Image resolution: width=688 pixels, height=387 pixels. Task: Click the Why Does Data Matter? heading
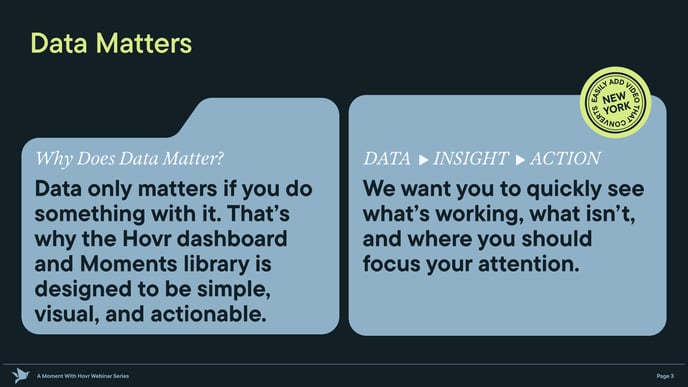[129, 158]
